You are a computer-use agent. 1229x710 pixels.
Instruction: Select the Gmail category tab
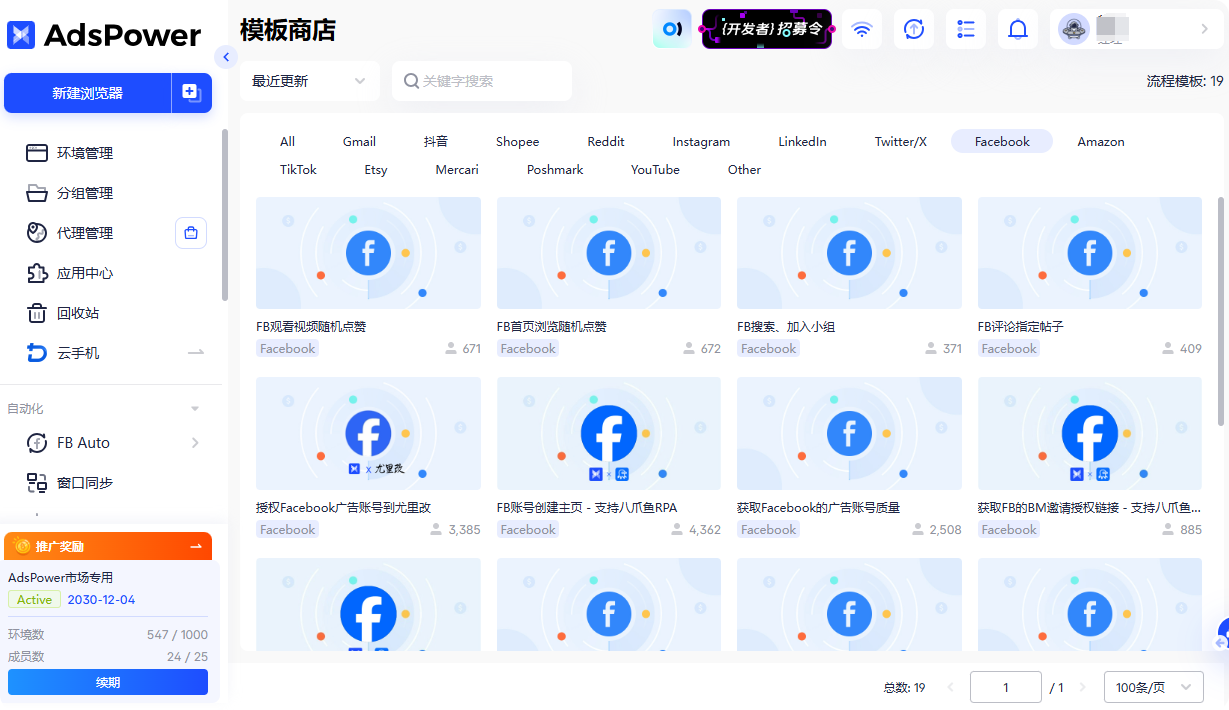tap(359, 141)
